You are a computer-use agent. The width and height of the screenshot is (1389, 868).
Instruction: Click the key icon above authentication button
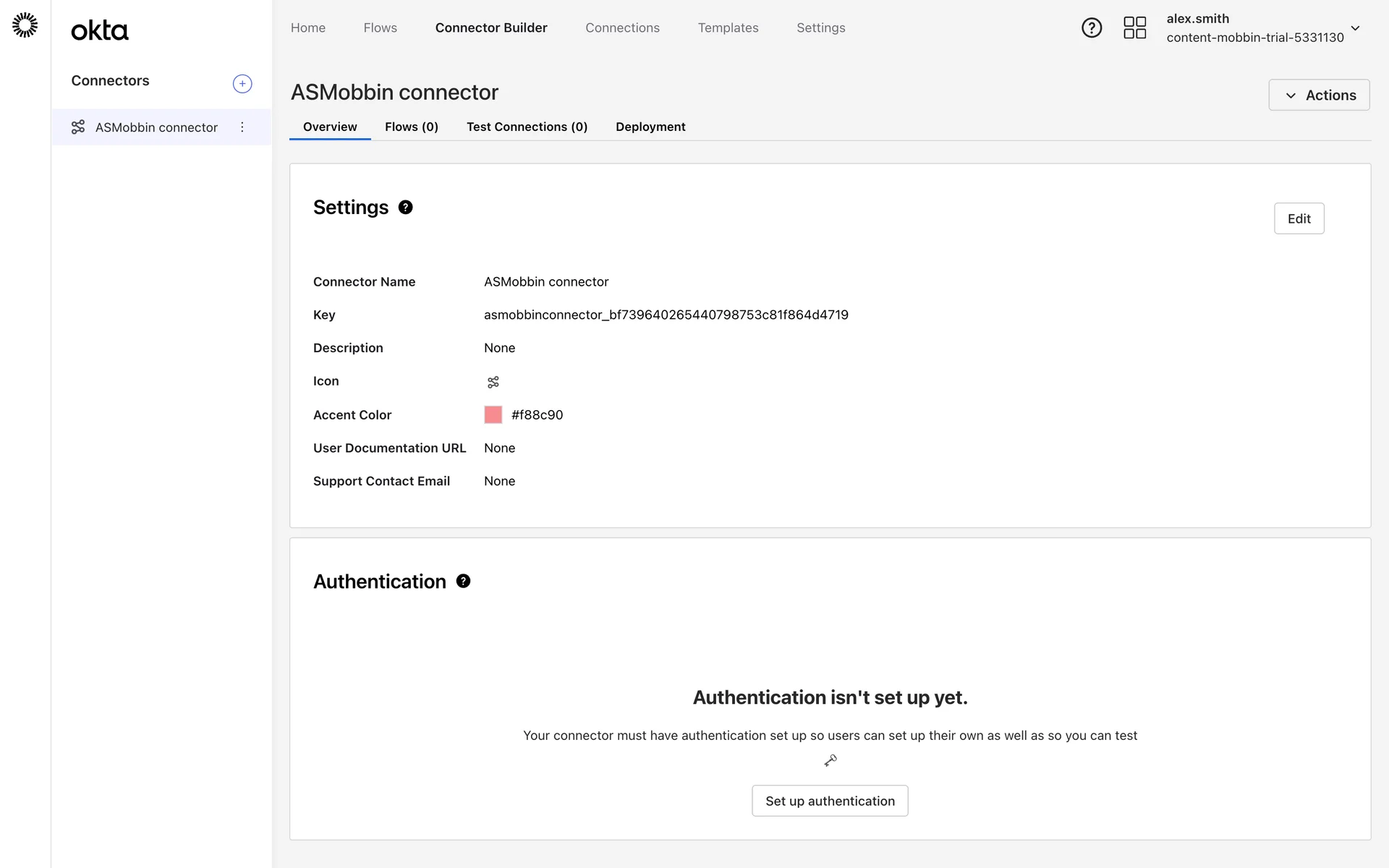tap(831, 760)
